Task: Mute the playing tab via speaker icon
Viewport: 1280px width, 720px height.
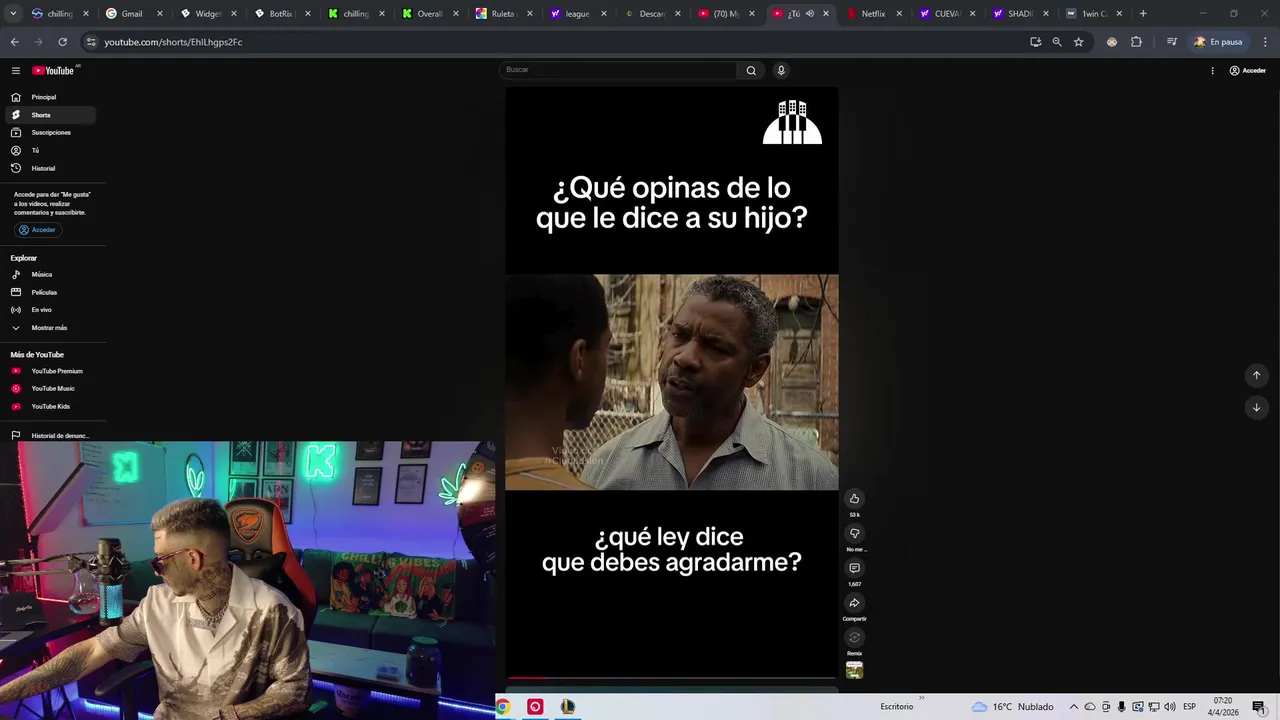Action: pyautogui.click(x=809, y=14)
